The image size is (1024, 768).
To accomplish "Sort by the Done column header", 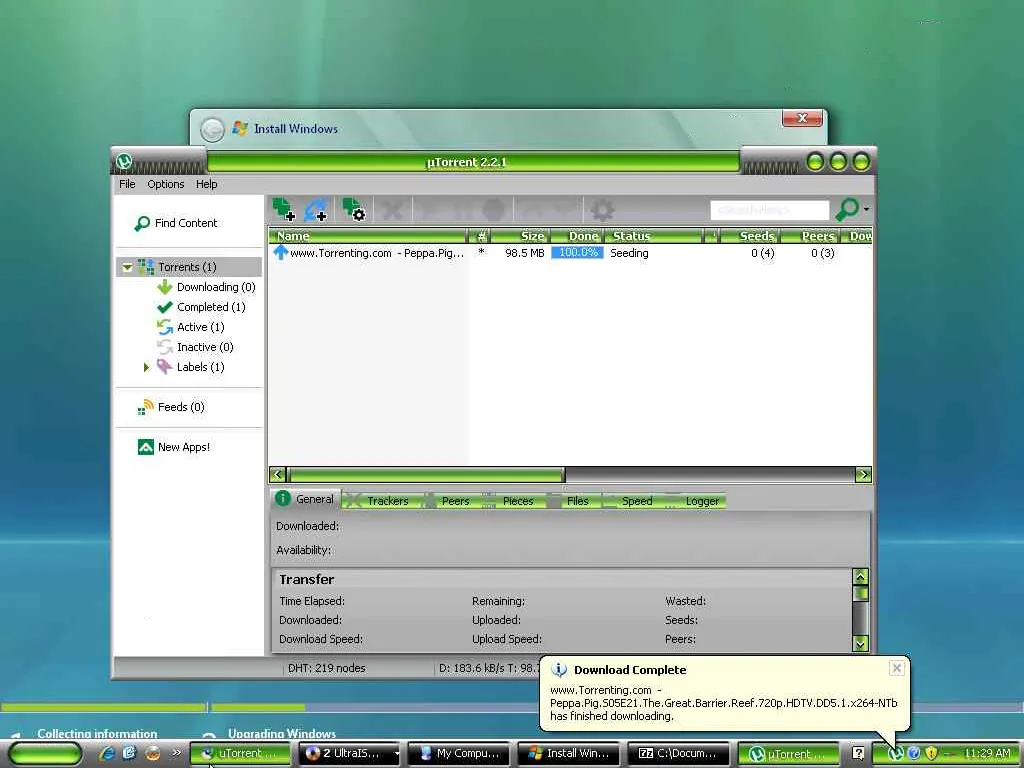I will coord(577,236).
